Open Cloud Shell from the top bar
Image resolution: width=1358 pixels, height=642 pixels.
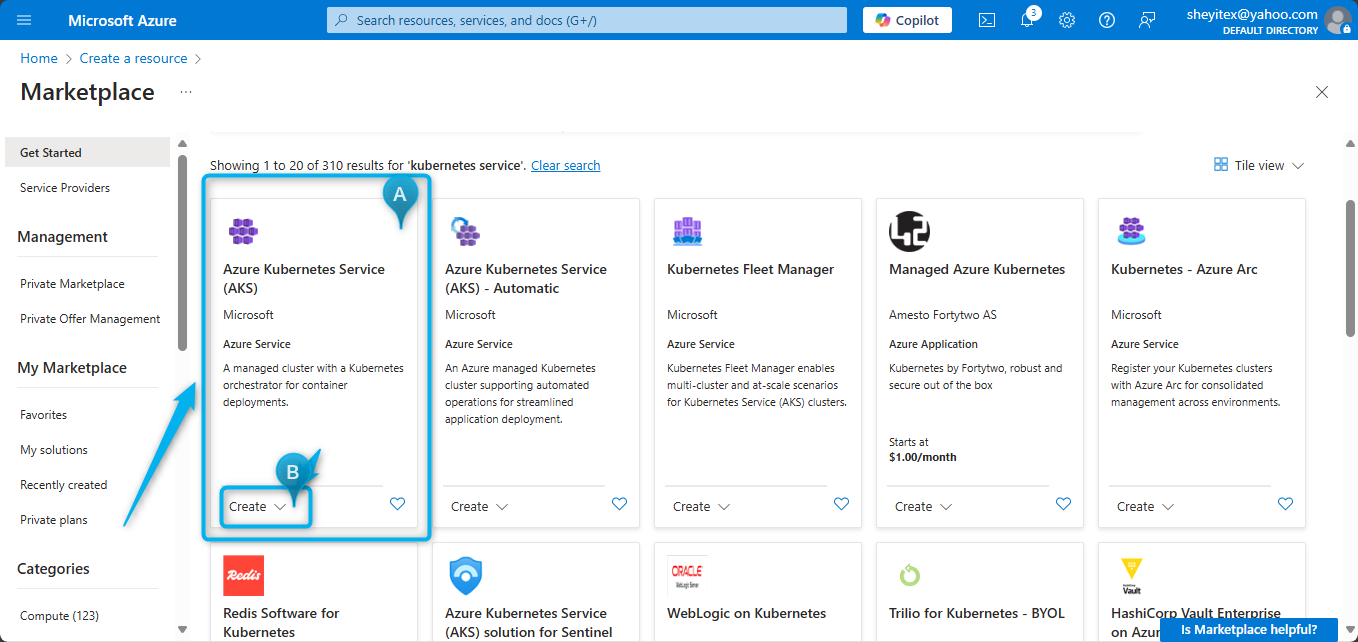[x=987, y=20]
